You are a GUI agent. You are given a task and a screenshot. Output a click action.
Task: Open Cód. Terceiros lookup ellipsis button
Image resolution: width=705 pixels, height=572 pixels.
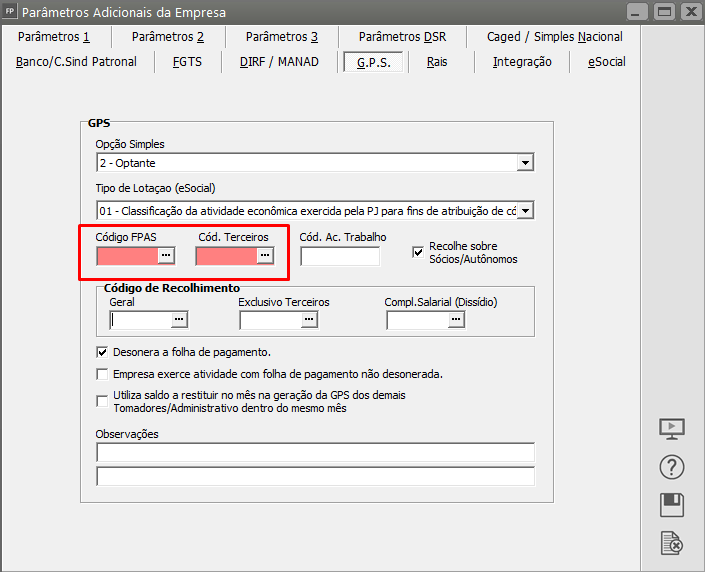click(x=265, y=256)
